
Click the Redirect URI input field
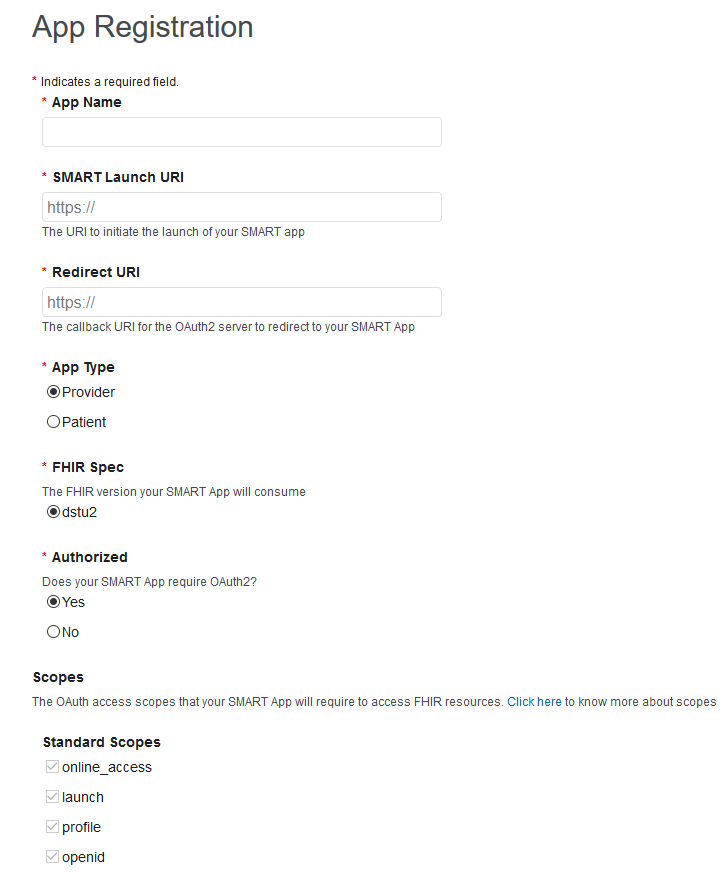click(x=241, y=302)
